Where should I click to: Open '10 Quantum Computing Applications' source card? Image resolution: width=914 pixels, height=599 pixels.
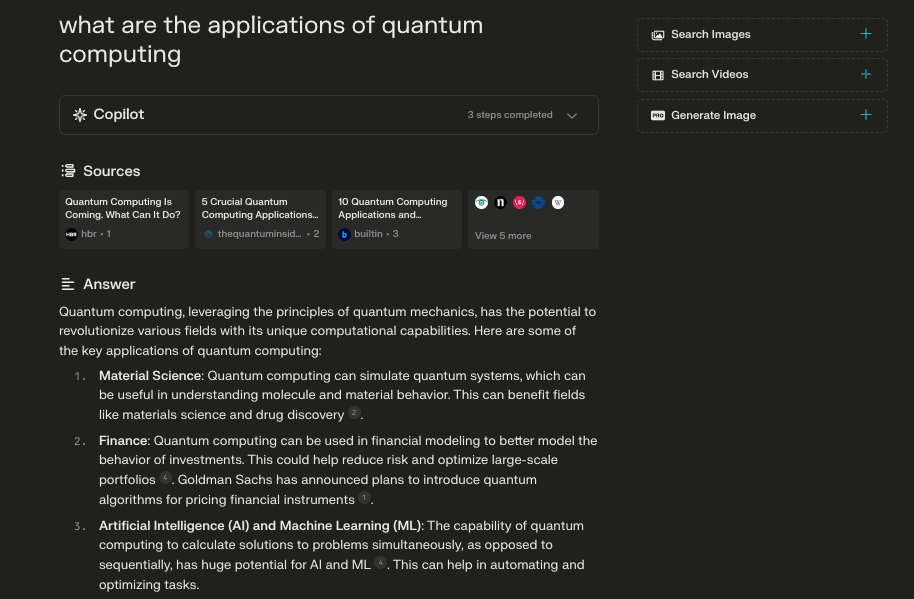click(x=396, y=219)
